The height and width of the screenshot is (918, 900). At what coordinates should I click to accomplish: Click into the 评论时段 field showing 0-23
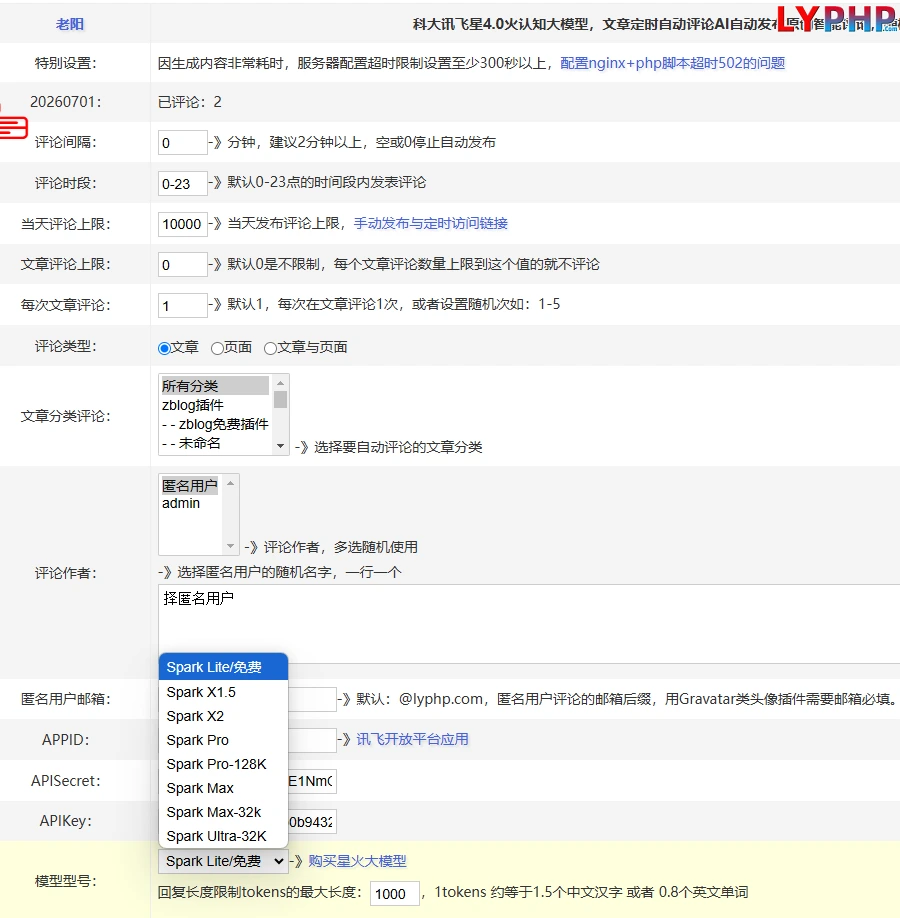click(183, 183)
